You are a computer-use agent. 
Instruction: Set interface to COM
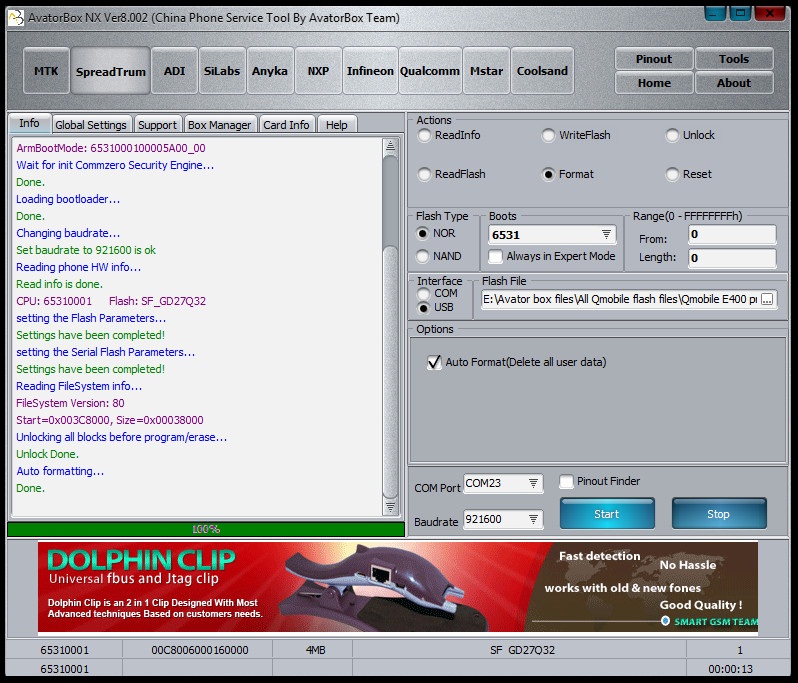pos(437,293)
